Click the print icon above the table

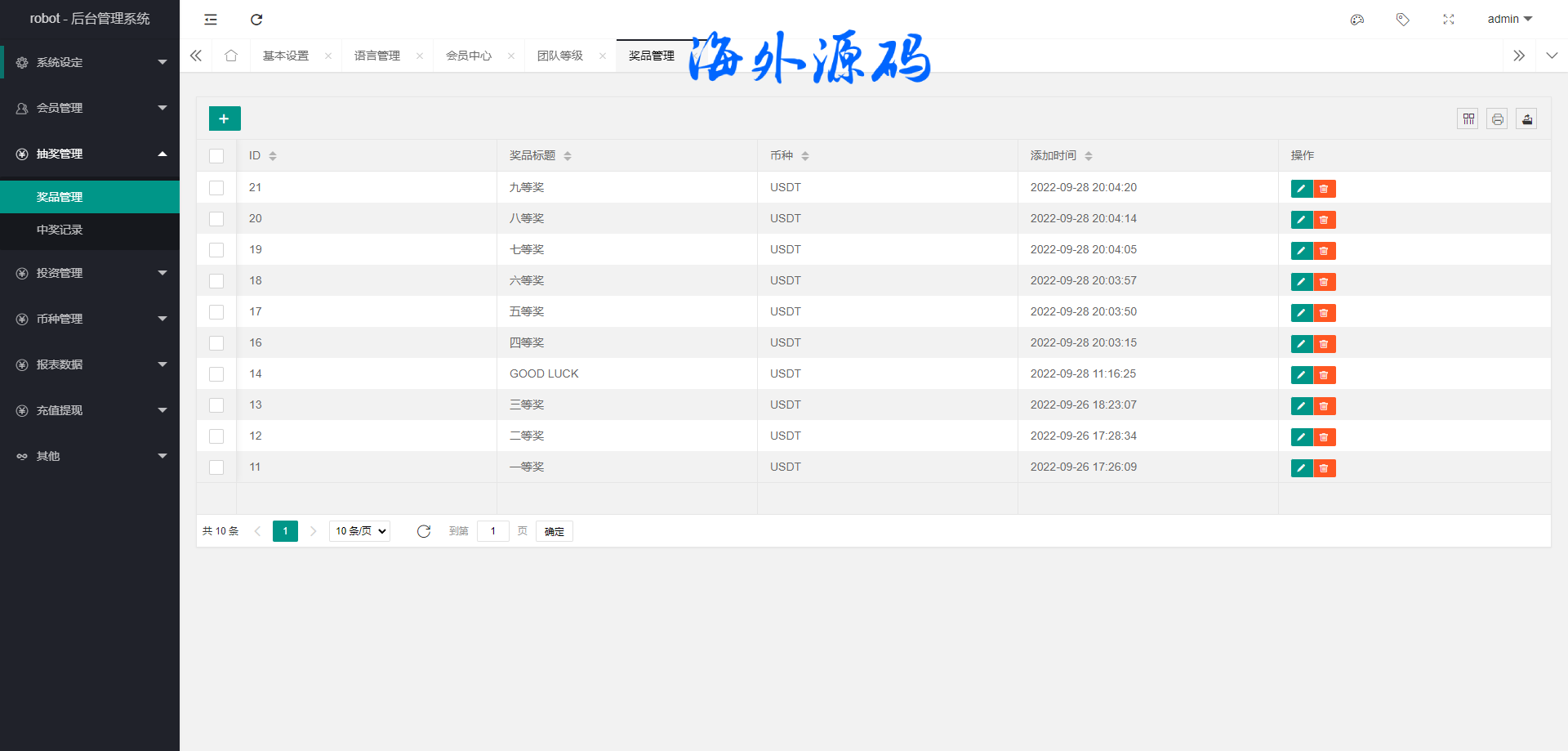1497,119
